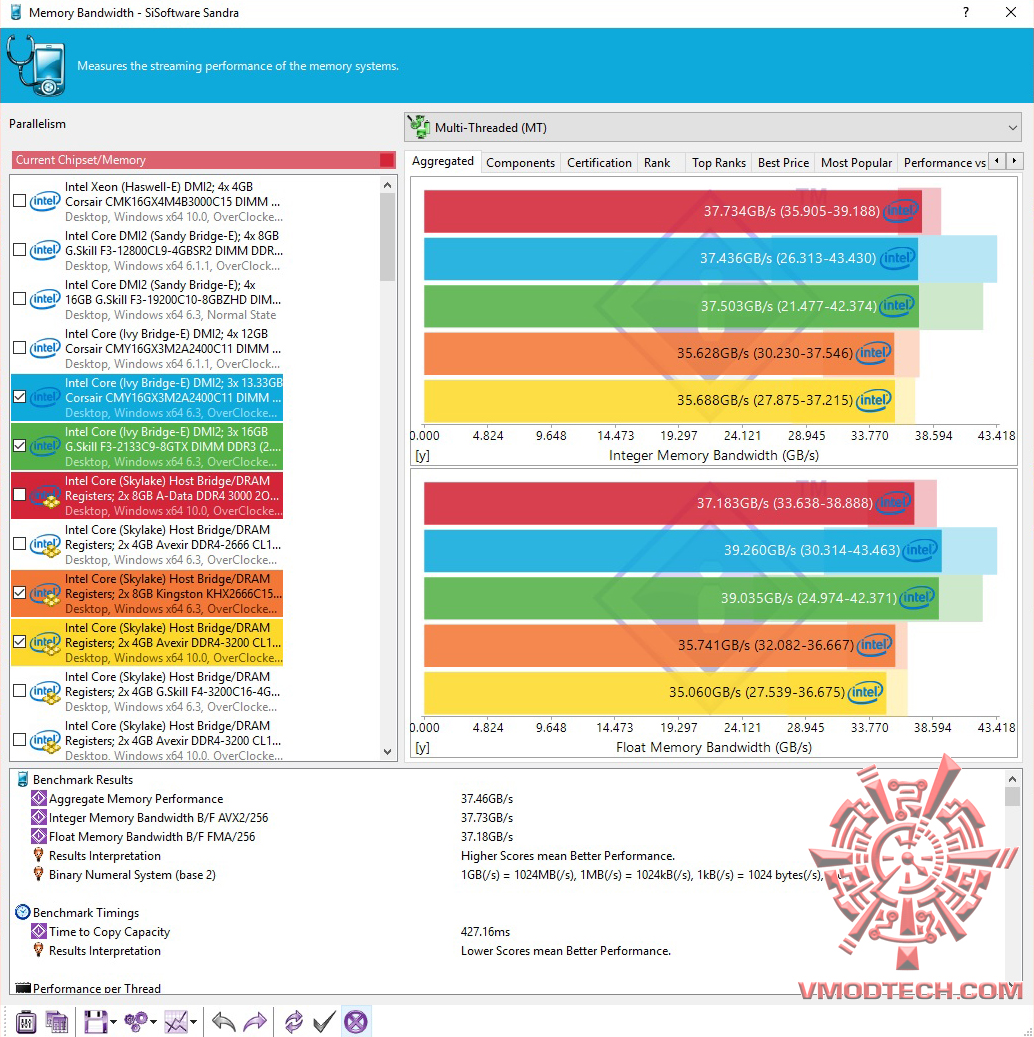Click Intel logo on 39.260GB/s blue bar

click(921, 550)
